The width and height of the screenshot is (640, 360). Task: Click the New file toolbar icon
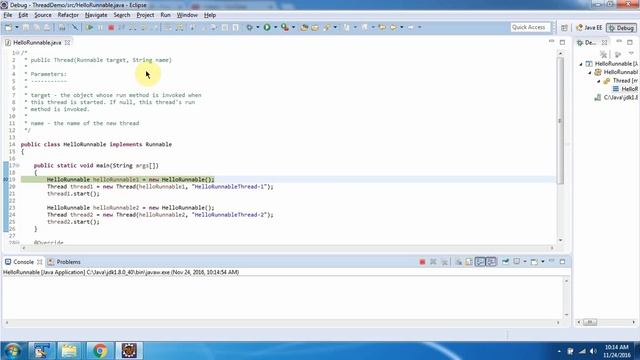pos(8,27)
